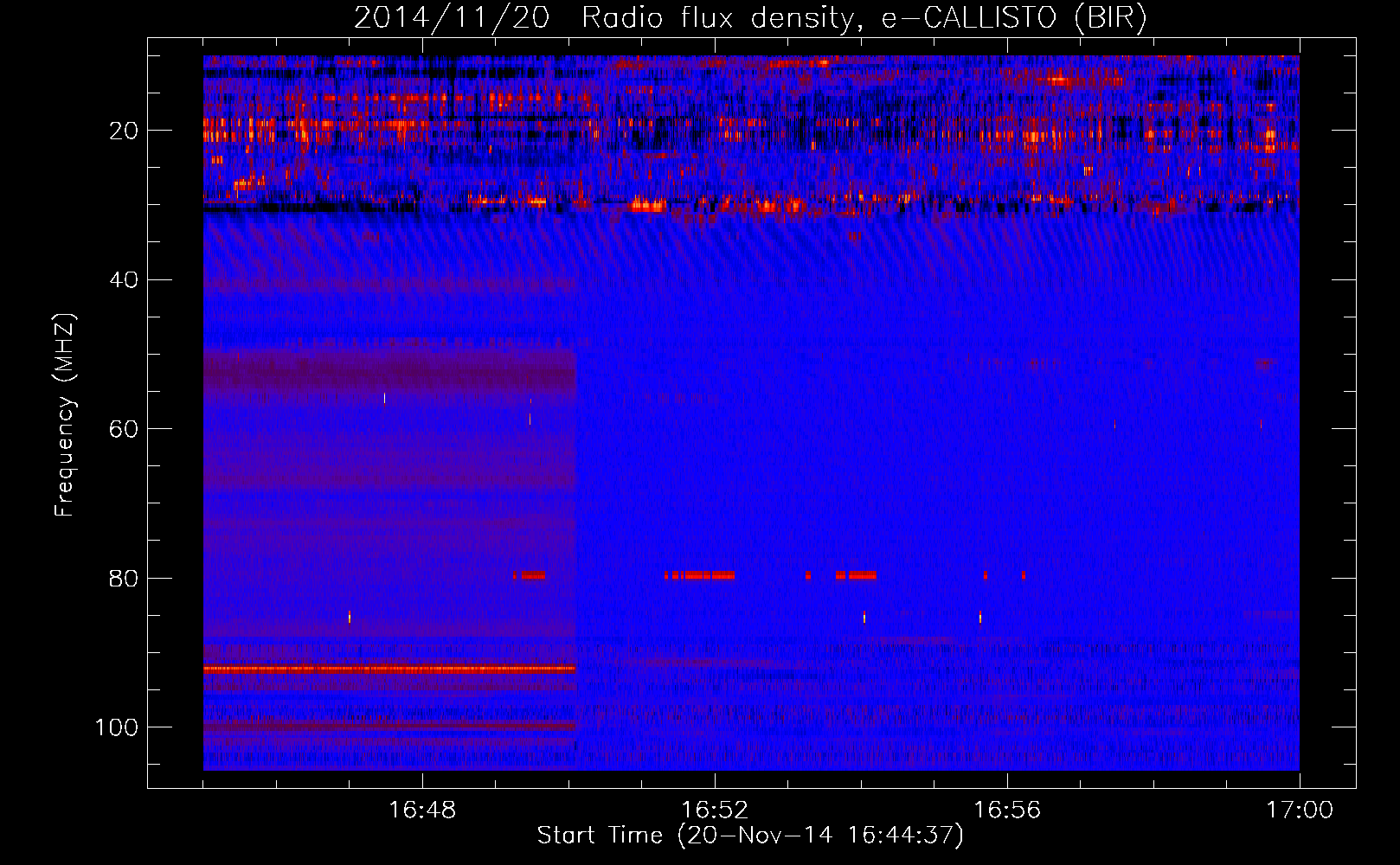Click the 100 frequency tick label
The width and height of the screenshot is (1400, 865).
click(117, 727)
